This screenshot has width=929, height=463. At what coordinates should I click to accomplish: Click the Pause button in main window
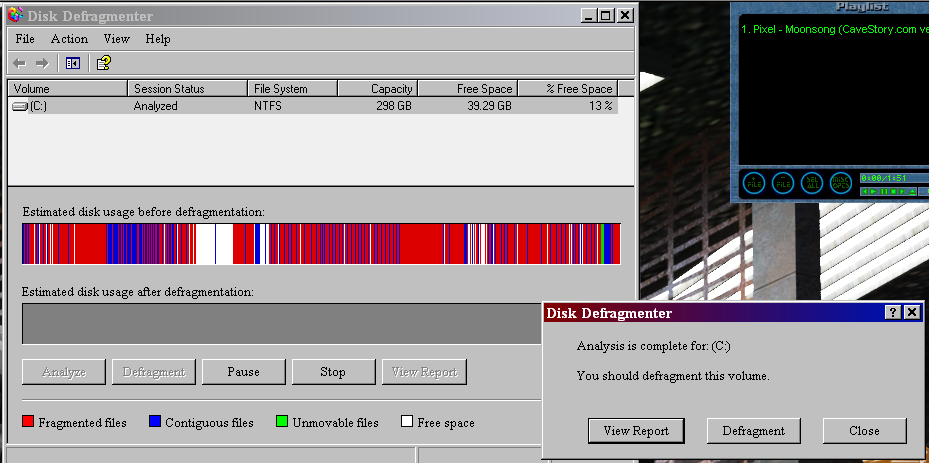coord(244,372)
